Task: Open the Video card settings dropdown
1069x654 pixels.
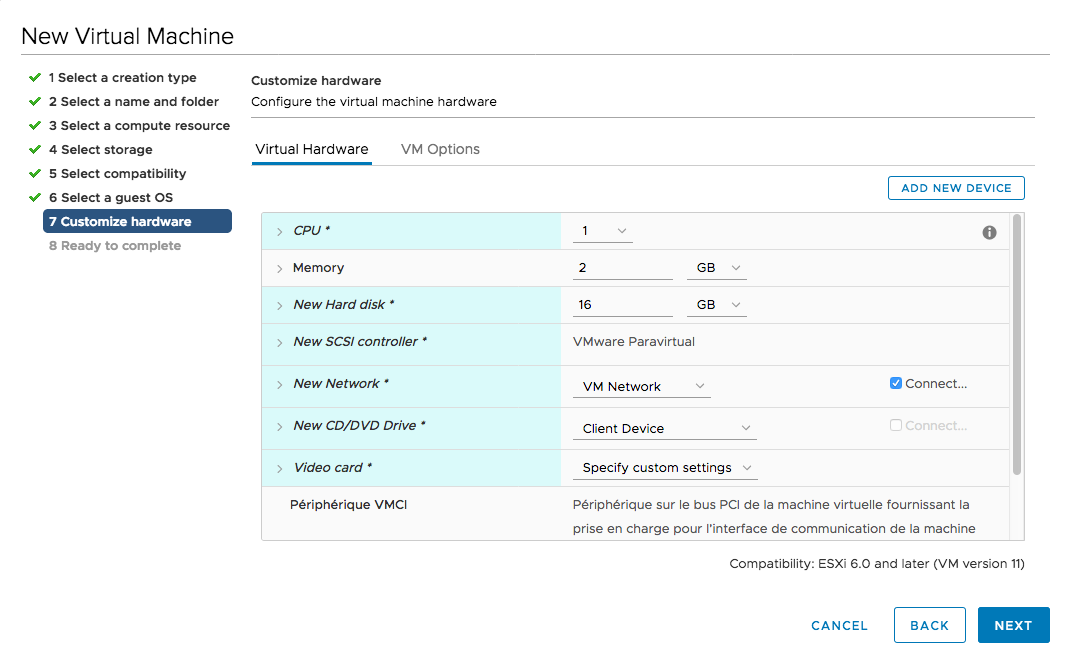Action: 664,468
